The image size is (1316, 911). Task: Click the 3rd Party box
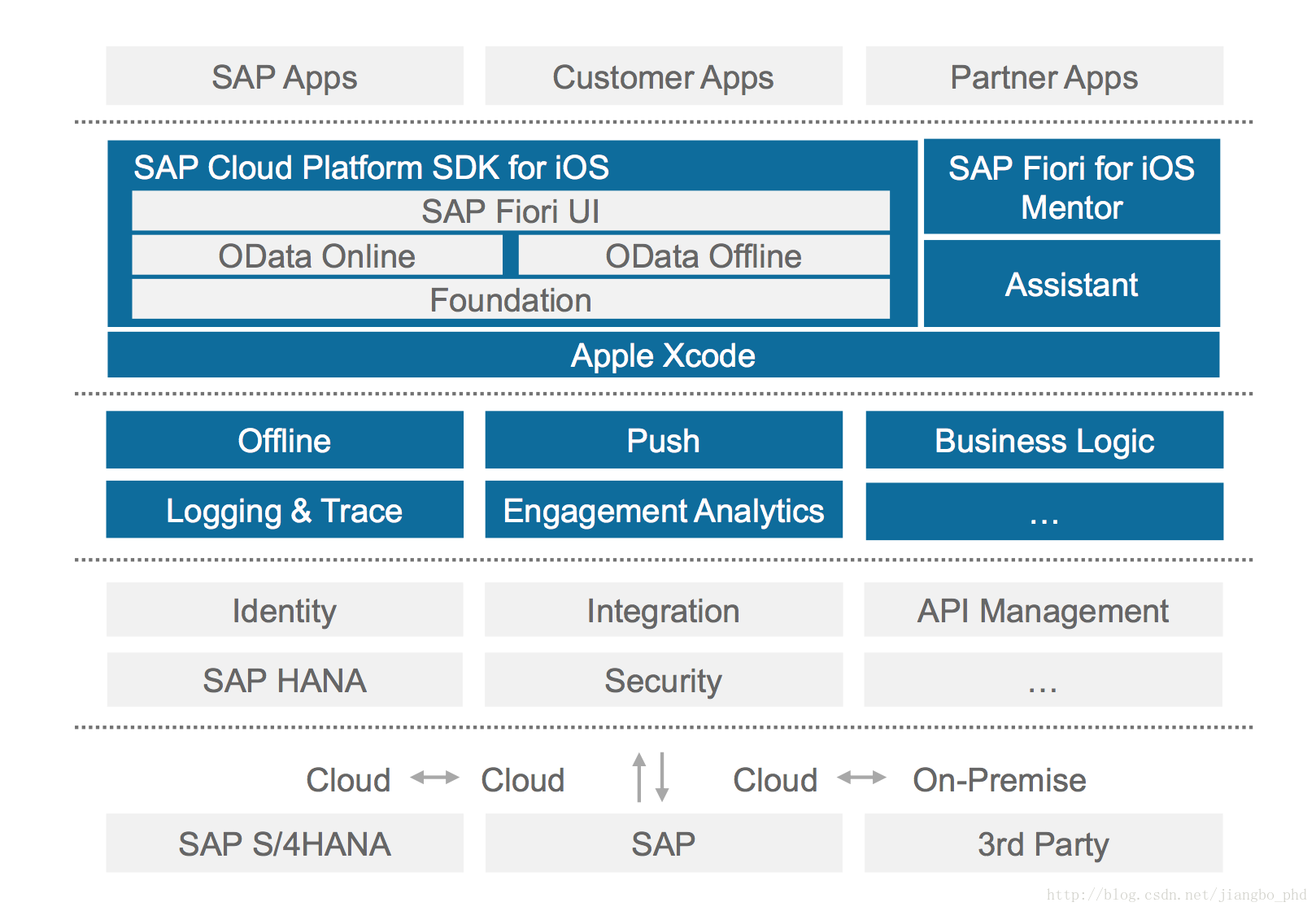click(x=1044, y=843)
